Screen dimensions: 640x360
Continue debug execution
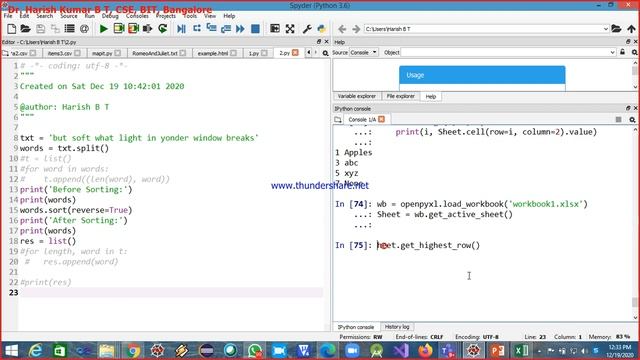coord(240,29)
